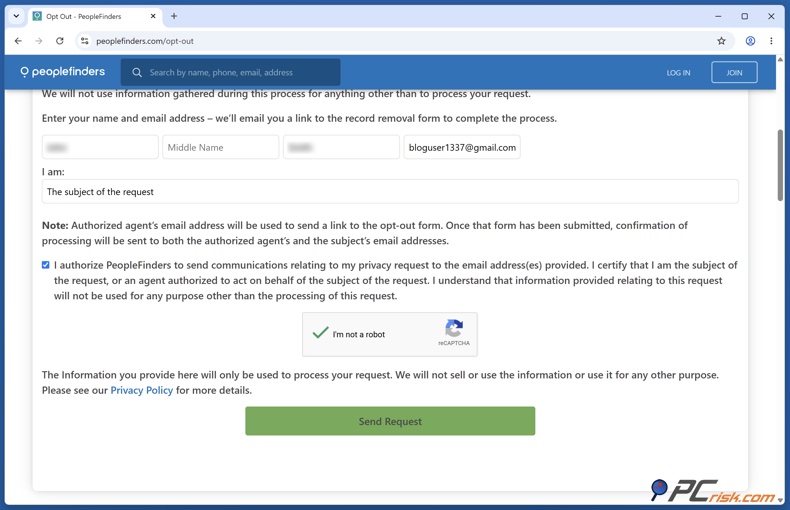Maximize the Chrome window

pyautogui.click(x=745, y=16)
